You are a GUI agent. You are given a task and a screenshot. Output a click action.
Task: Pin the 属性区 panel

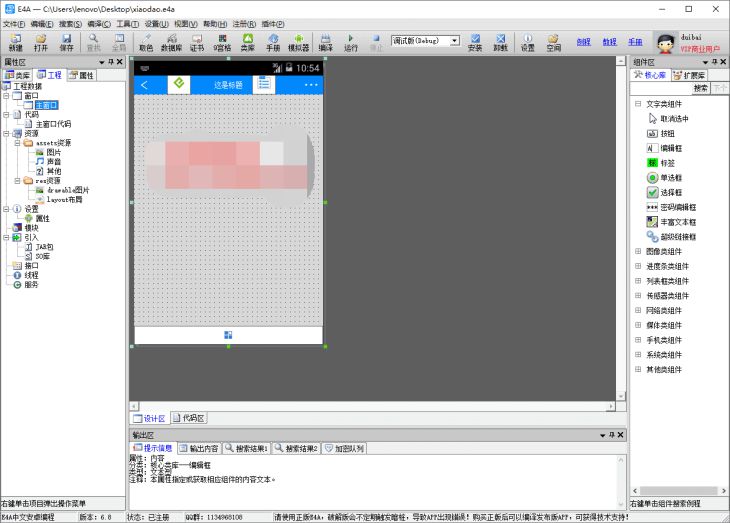(x=111, y=61)
